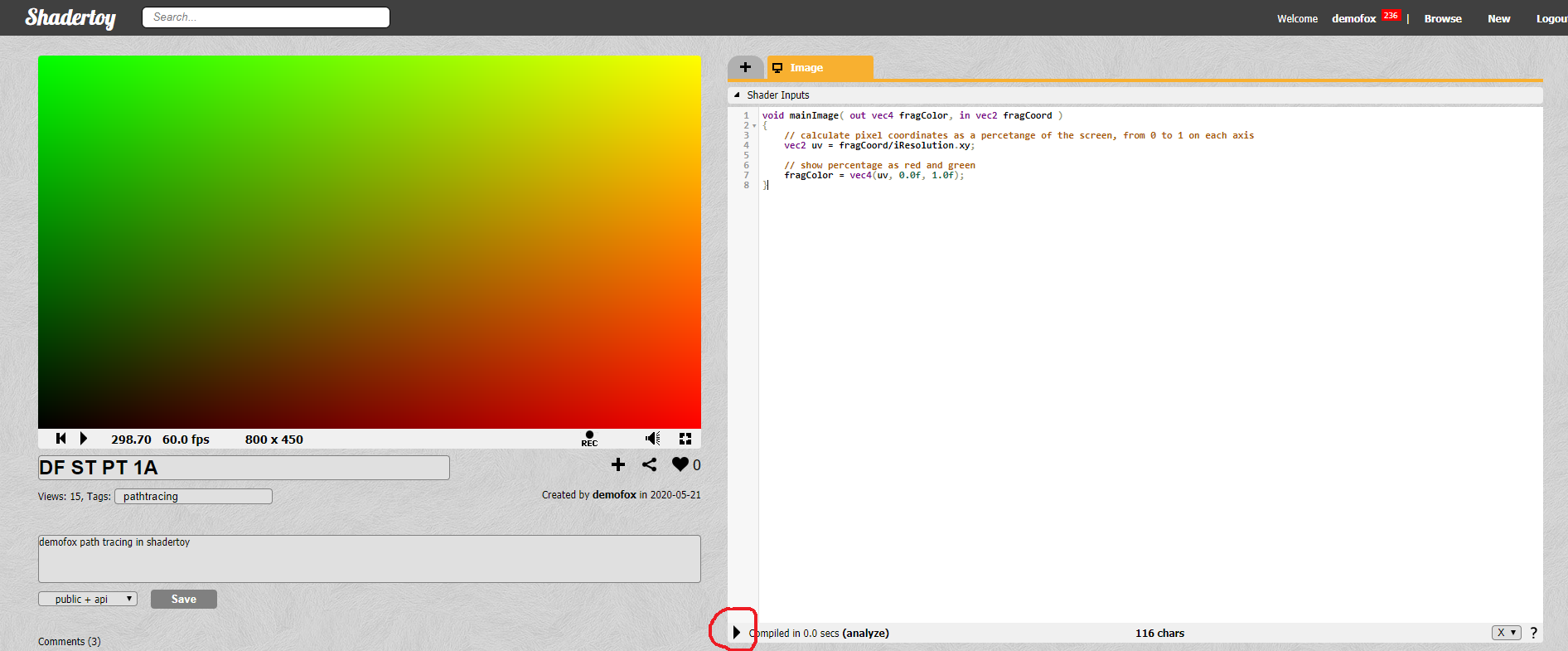The image size is (1568, 651).
Task: Open the help question mark icon
Action: point(1533,633)
